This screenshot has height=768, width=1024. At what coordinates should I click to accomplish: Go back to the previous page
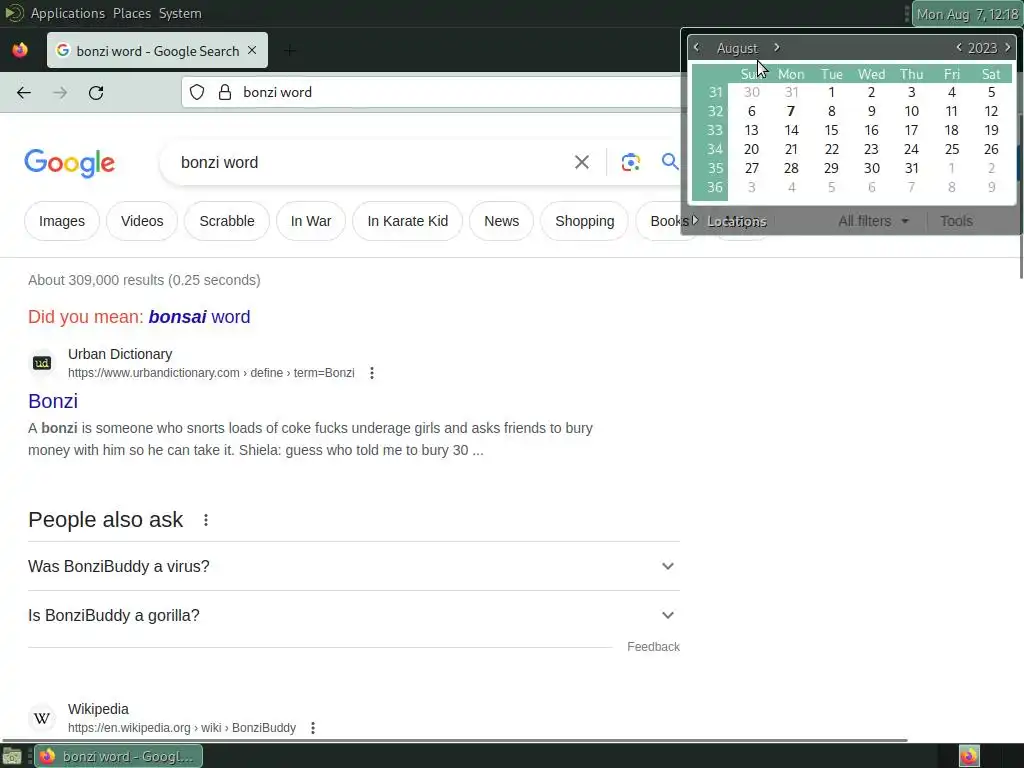pyautogui.click(x=24, y=93)
